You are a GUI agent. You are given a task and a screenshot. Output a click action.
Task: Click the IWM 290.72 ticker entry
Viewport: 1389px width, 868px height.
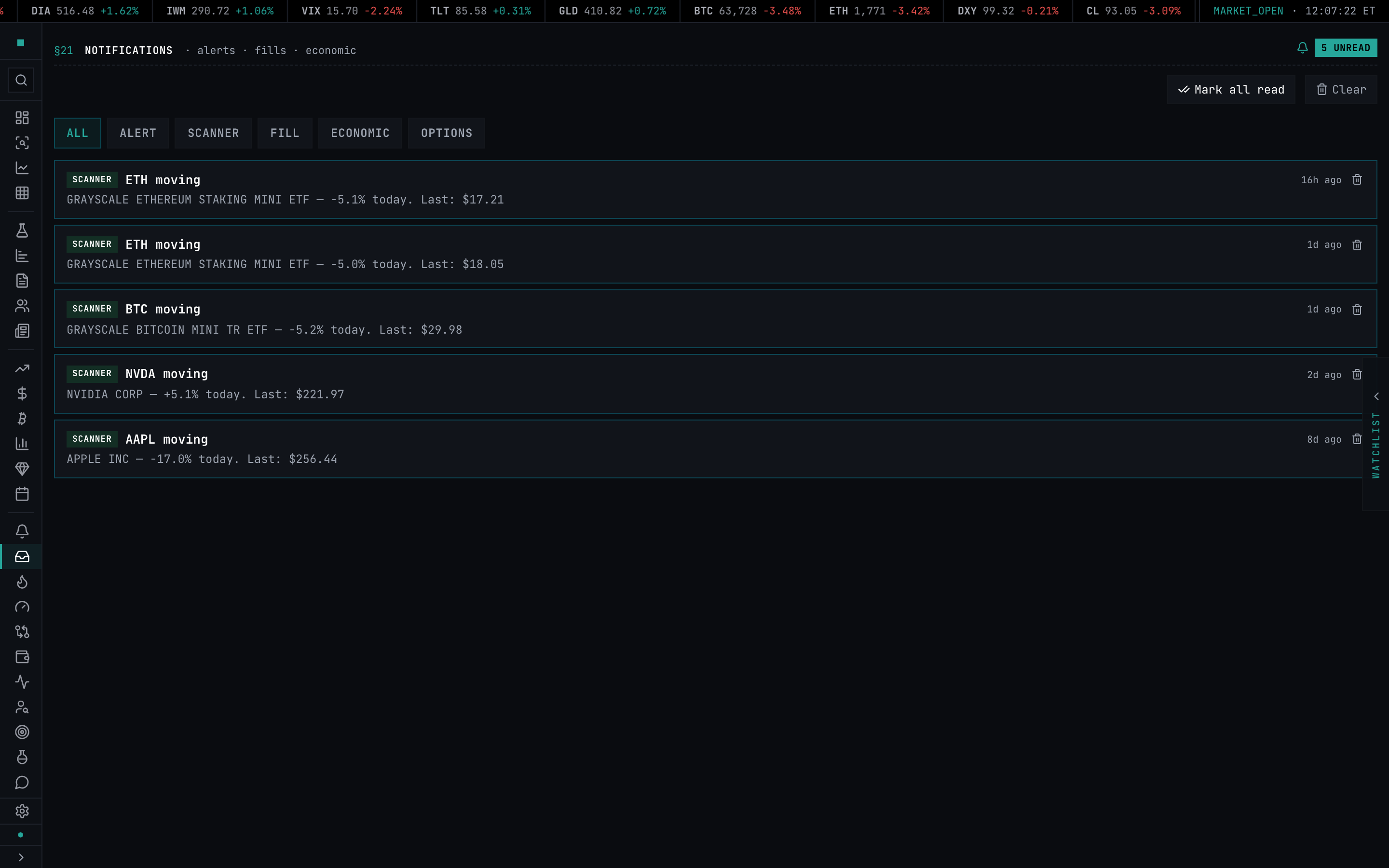tap(220, 11)
